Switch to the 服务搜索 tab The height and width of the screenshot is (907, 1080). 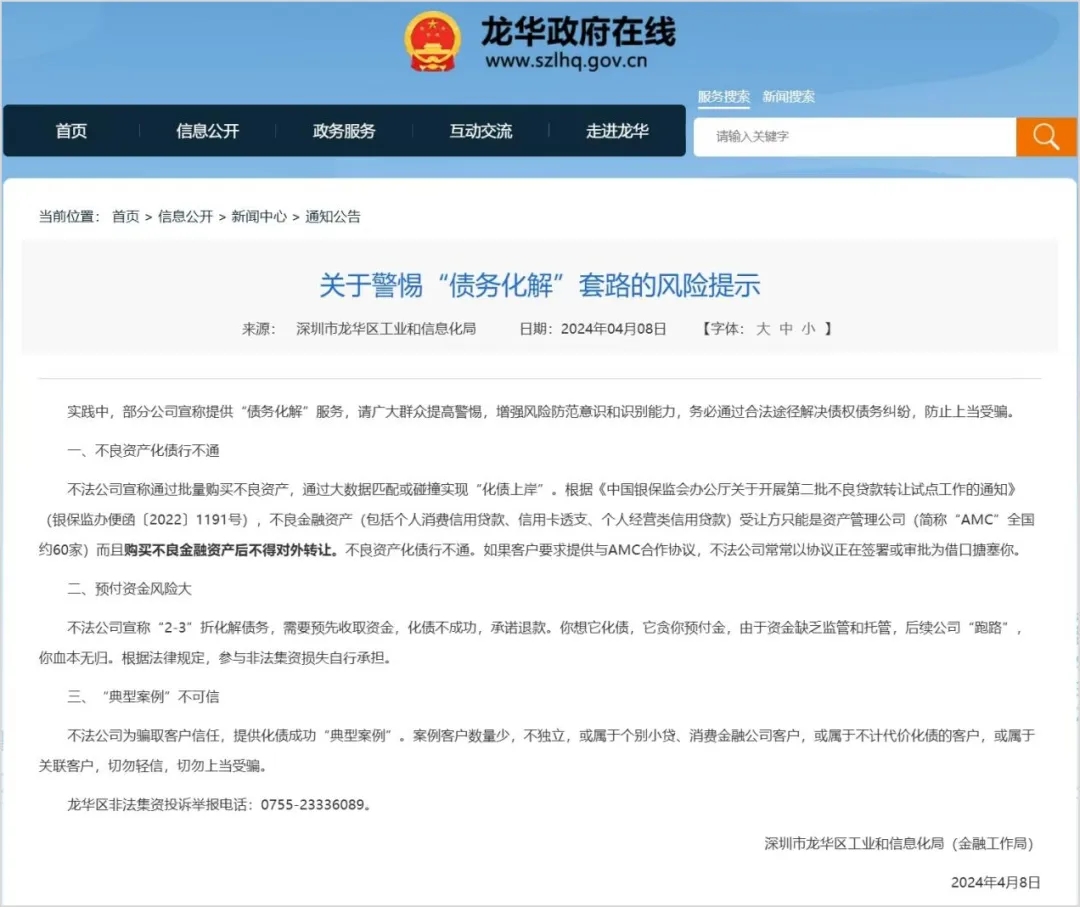coord(723,97)
